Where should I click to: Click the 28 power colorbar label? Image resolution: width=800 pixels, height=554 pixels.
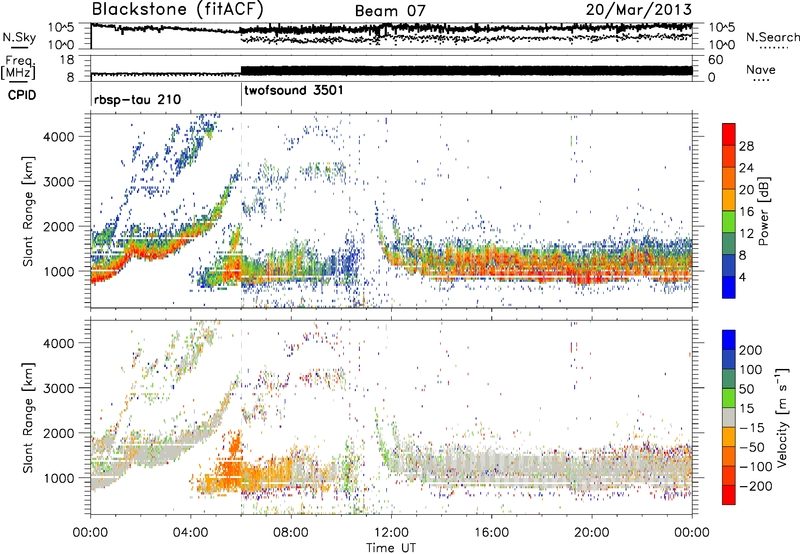tap(746, 146)
